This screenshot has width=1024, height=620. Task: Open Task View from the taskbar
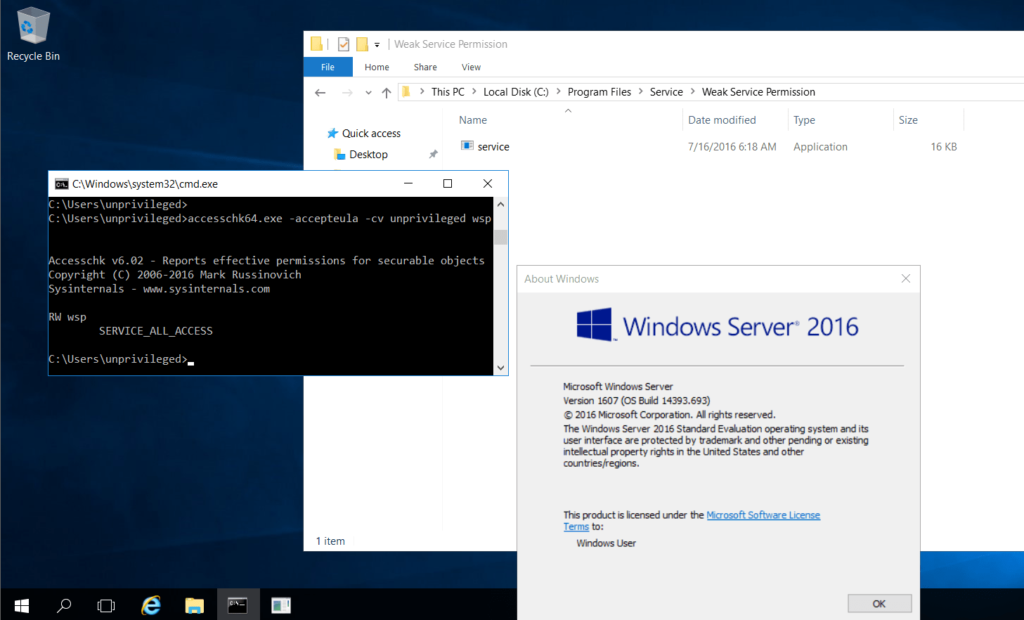pyautogui.click(x=106, y=606)
